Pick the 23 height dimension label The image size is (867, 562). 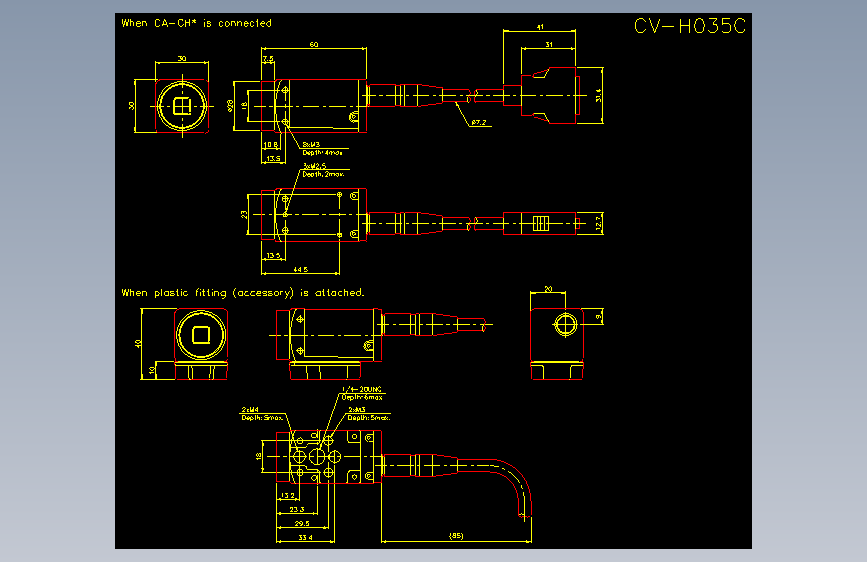(x=244, y=214)
